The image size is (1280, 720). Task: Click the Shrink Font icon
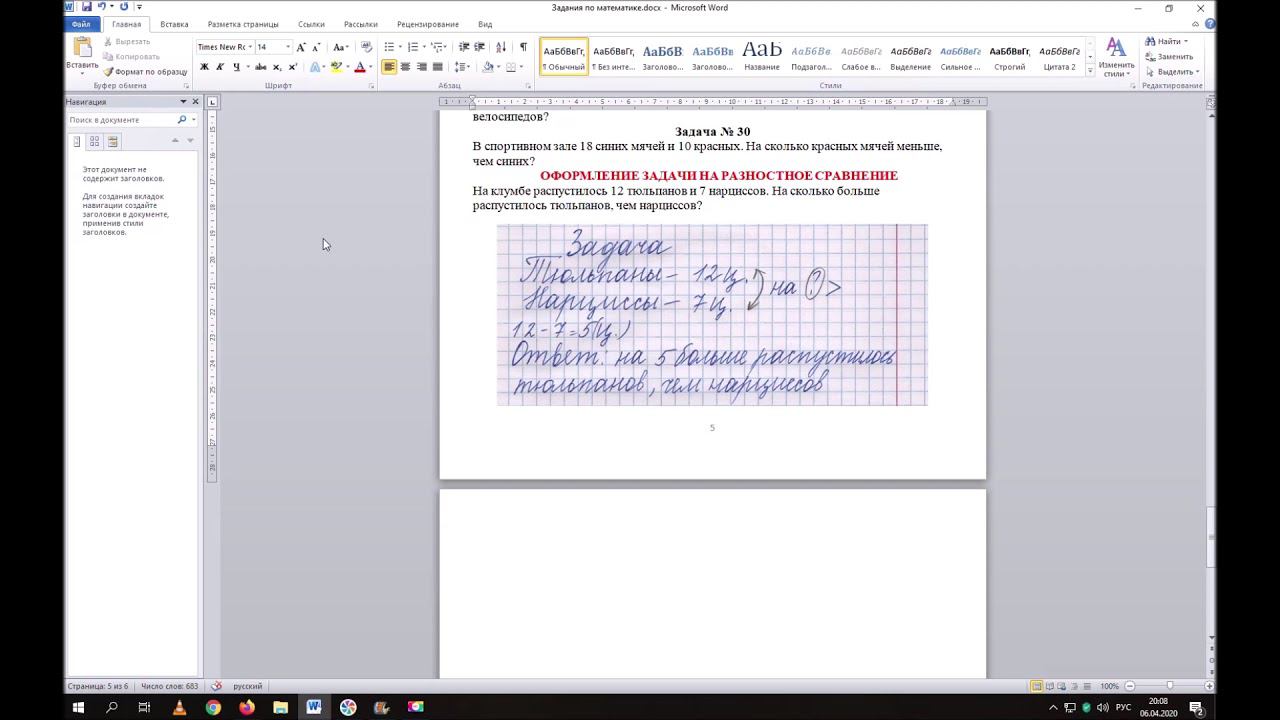(x=316, y=47)
